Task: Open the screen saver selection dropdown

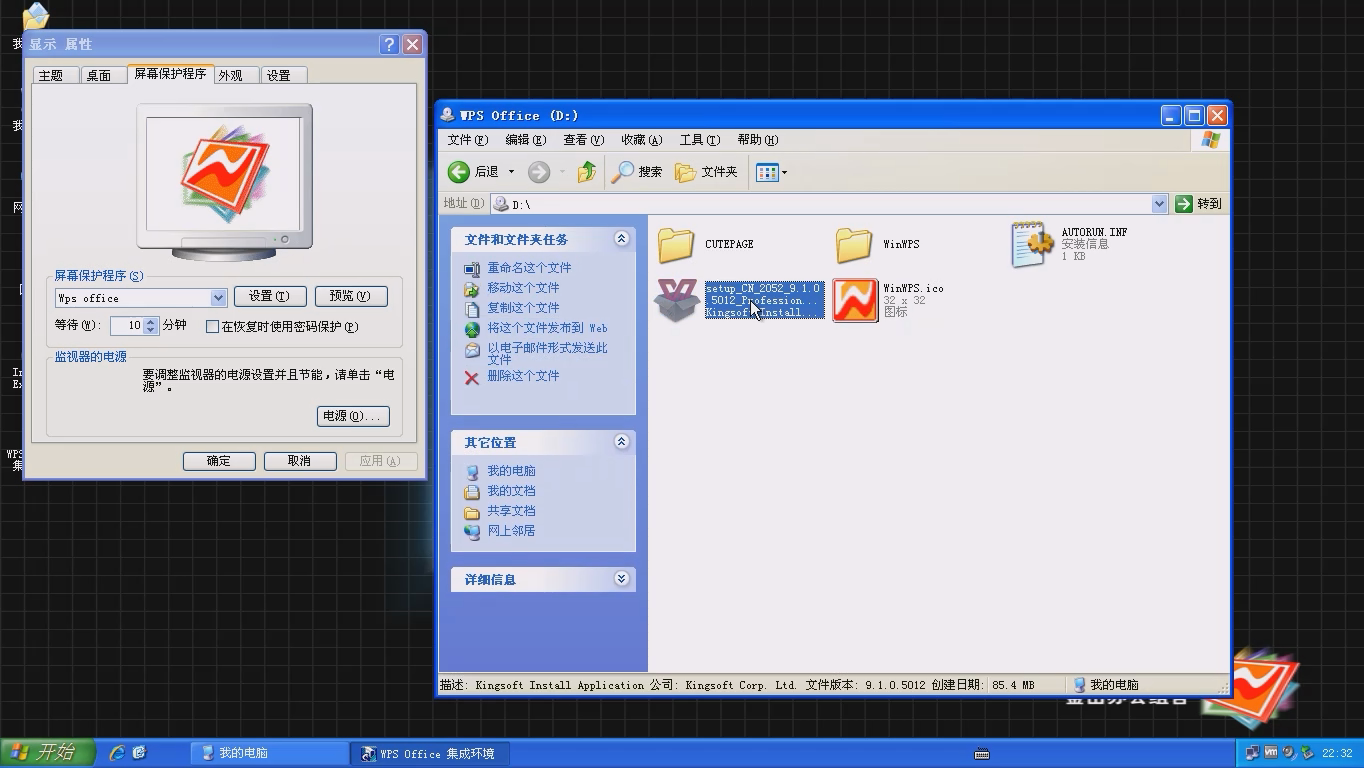Action: pos(218,298)
